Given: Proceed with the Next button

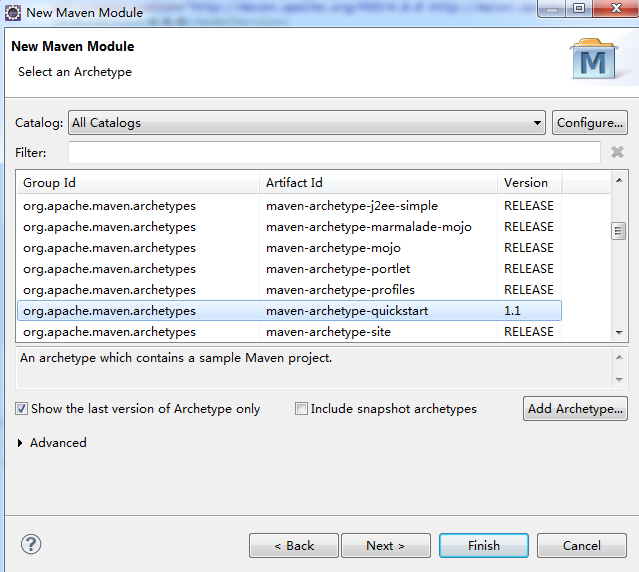Looking at the screenshot, I should tap(386, 546).
